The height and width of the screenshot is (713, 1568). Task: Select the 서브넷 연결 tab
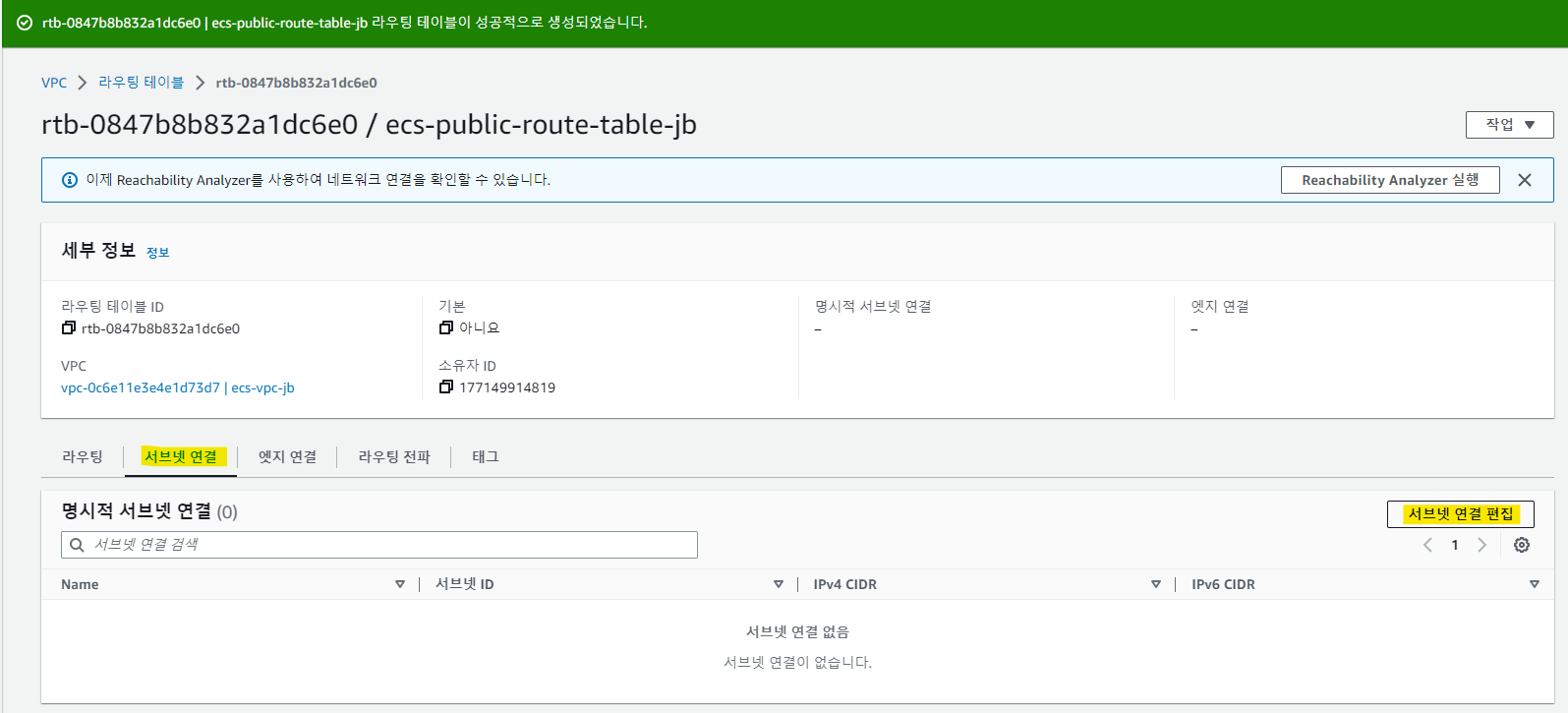pyautogui.click(x=181, y=457)
